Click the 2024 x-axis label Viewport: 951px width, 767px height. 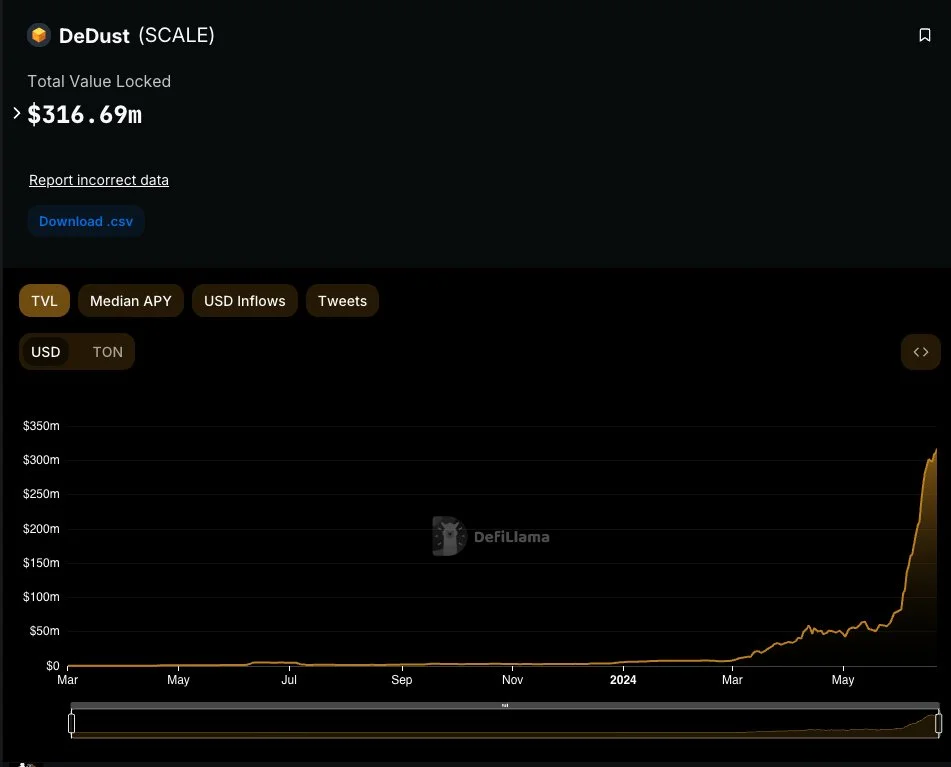pos(623,680)
